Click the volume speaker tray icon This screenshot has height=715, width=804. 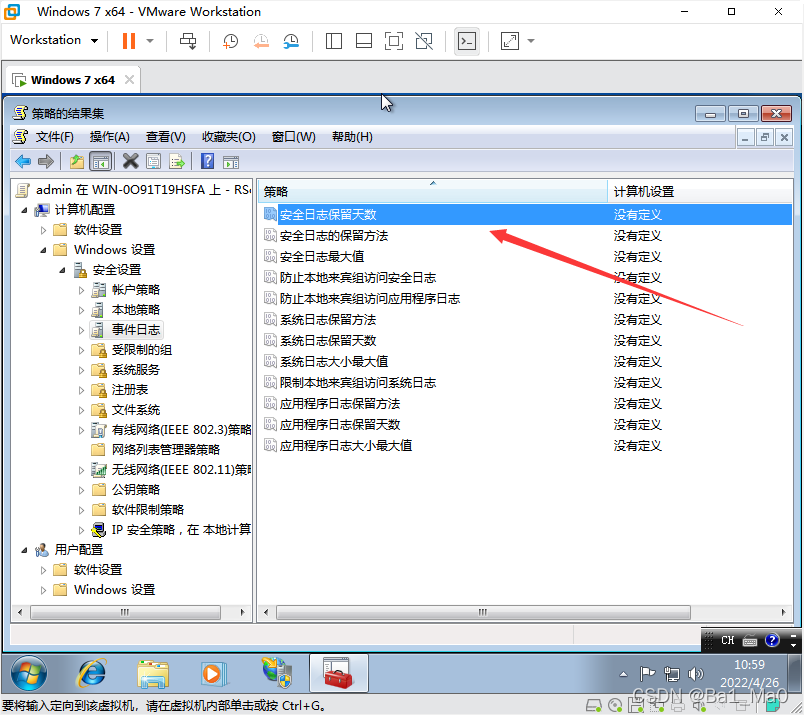tap(696, 673)
